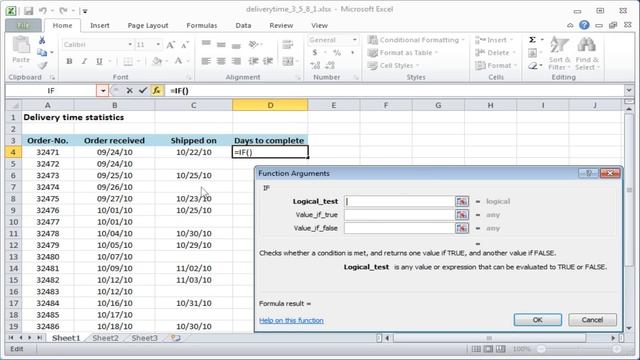Viewport: 640px width, 360px height.
Task: Click the AutoSum sigma icon
Action: click(532, 40)
